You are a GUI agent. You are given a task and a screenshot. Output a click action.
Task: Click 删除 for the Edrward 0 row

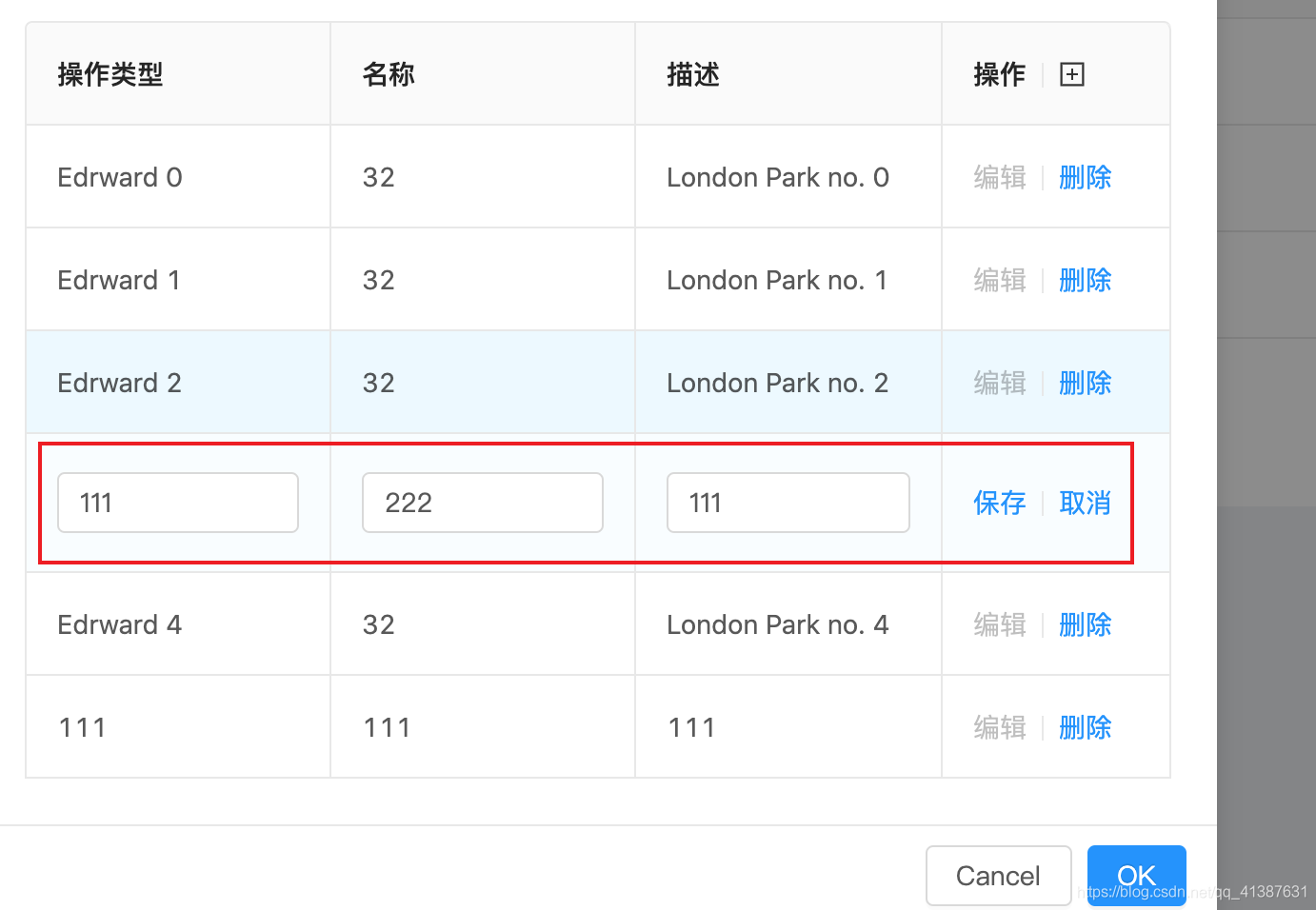pyautogui.click(x=1086, y=177)
